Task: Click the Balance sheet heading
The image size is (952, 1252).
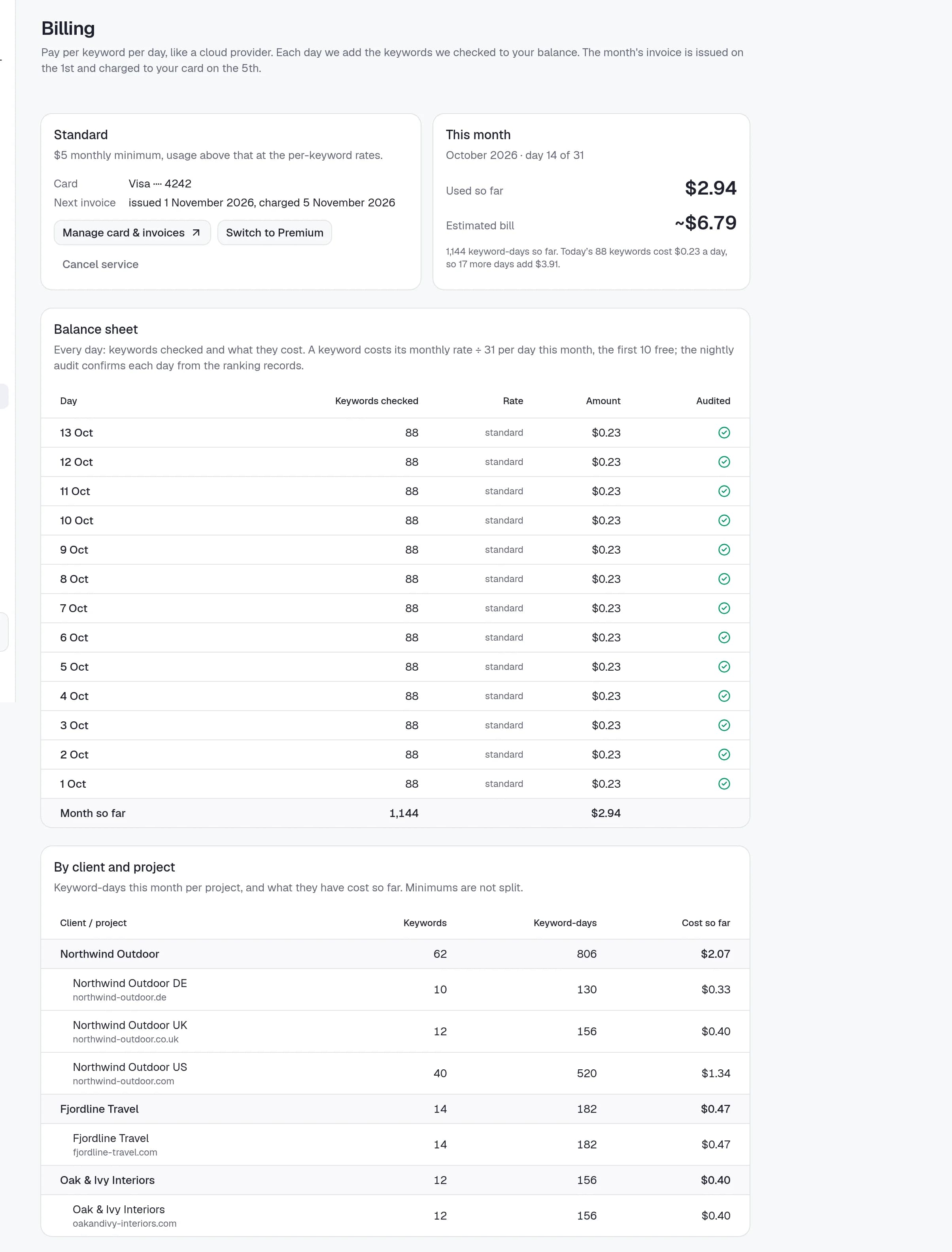Action: coord(96,329)
